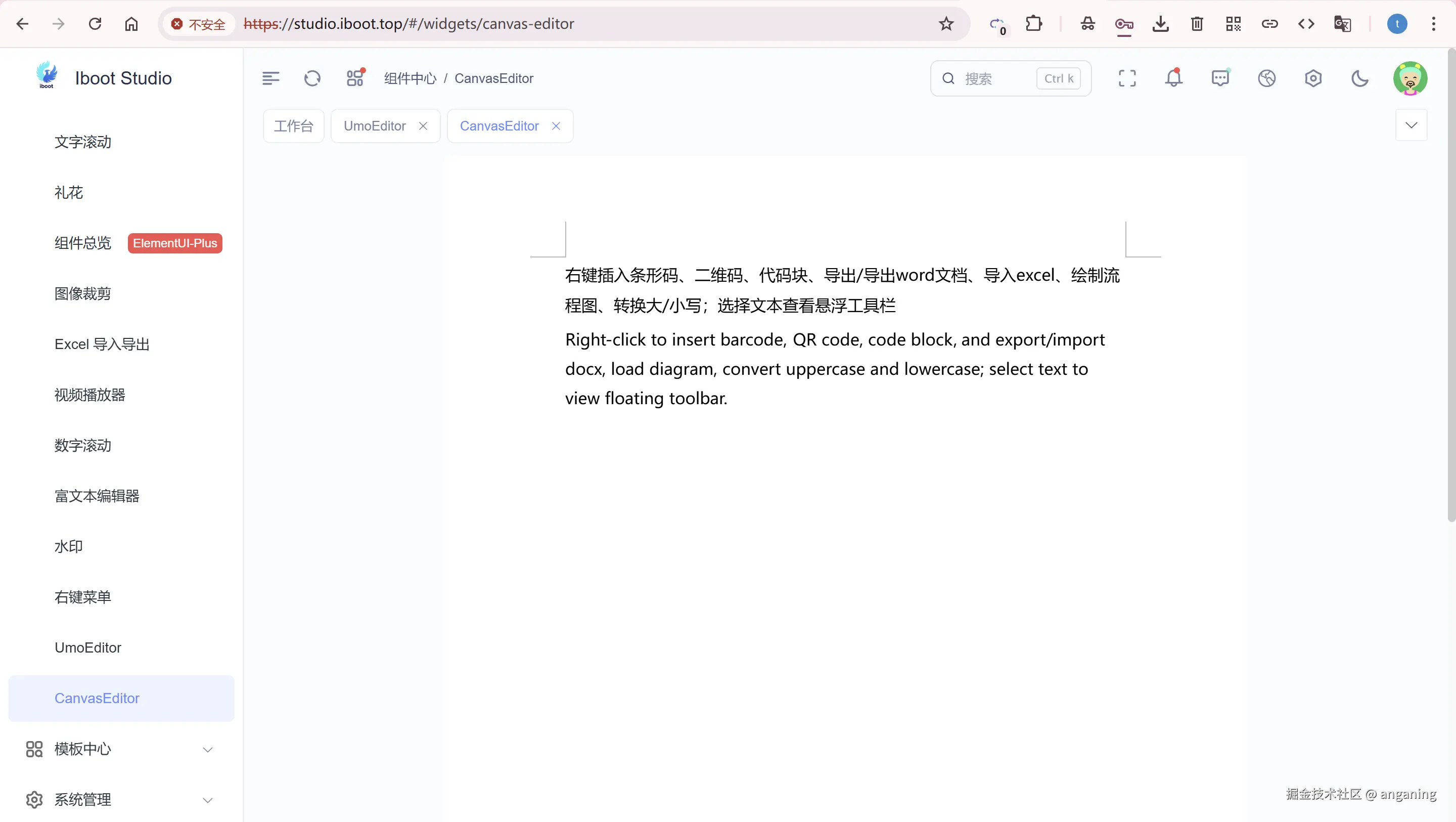Bookmark this page with star icon
The height and width of the screenshot is (822, 1456).
point(945,24)
